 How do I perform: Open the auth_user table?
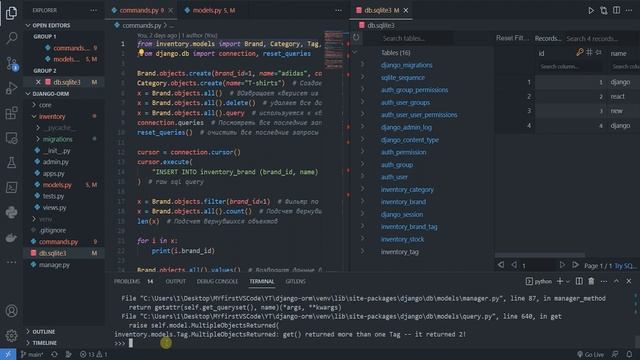(394, 177)
